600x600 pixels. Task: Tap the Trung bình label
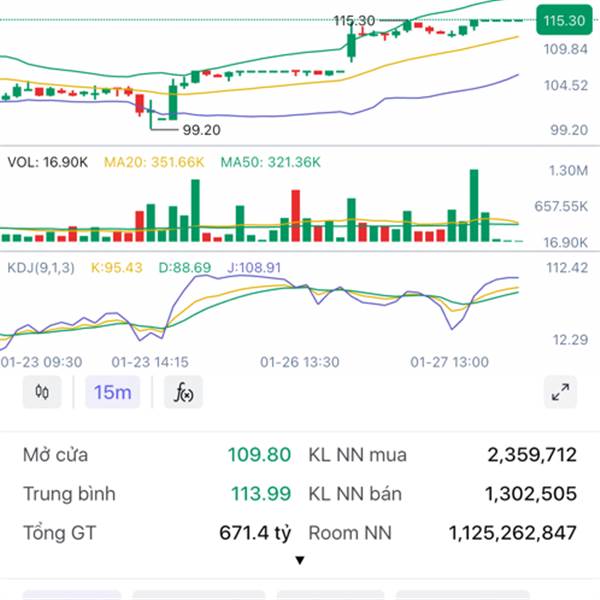(69, 494)
